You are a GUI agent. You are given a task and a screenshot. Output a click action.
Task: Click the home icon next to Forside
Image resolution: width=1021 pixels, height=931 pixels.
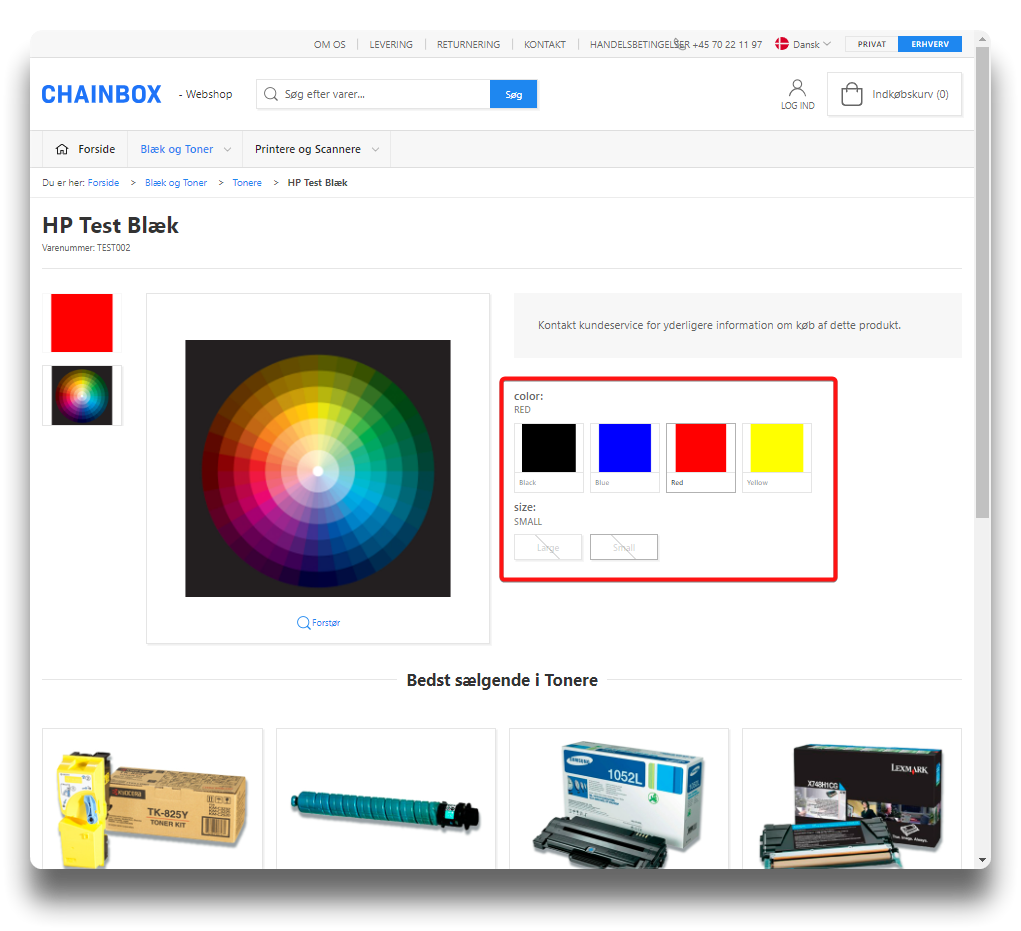pos(62,149)
